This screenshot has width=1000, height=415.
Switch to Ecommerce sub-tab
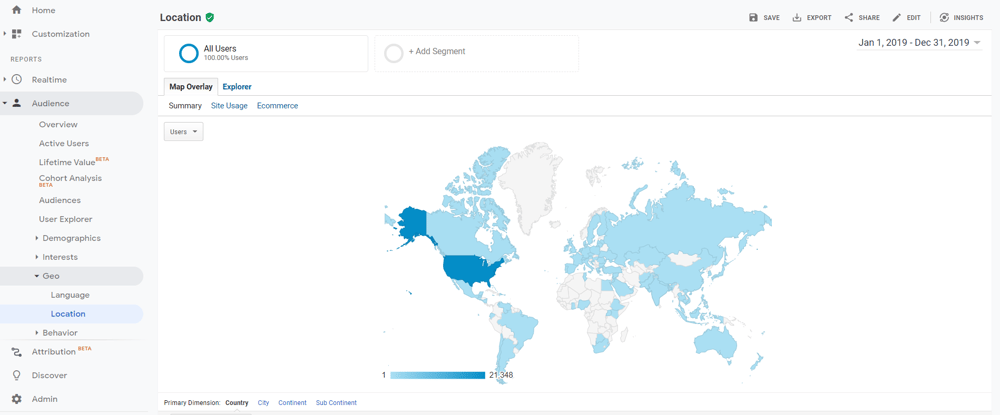point(277,106)
